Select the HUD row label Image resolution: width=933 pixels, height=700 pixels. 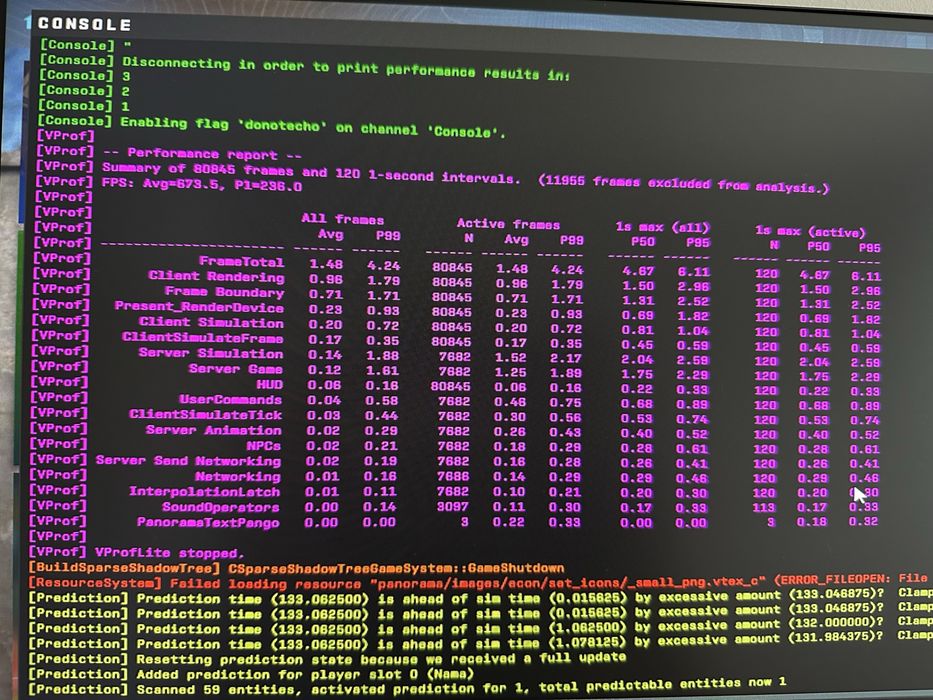(x=269, y=385)
